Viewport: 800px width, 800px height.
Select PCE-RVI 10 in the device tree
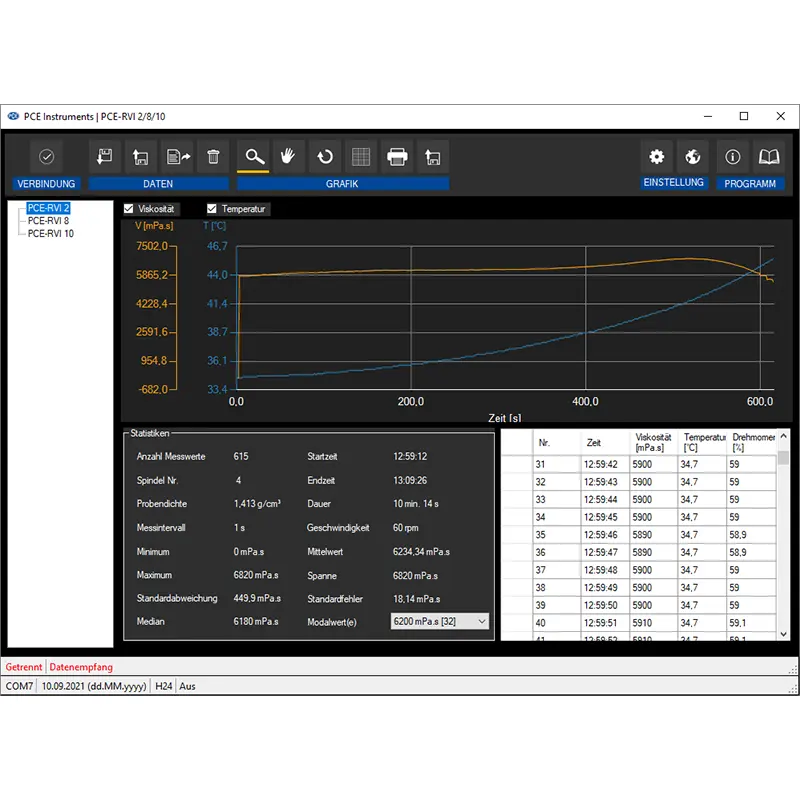pyautogui.click(x=51, y=234)
